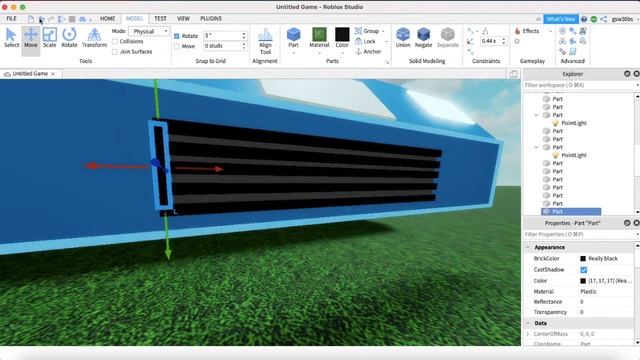Click the stop square icon in quick access
The image size is (640, 360).
click(72, 19)
